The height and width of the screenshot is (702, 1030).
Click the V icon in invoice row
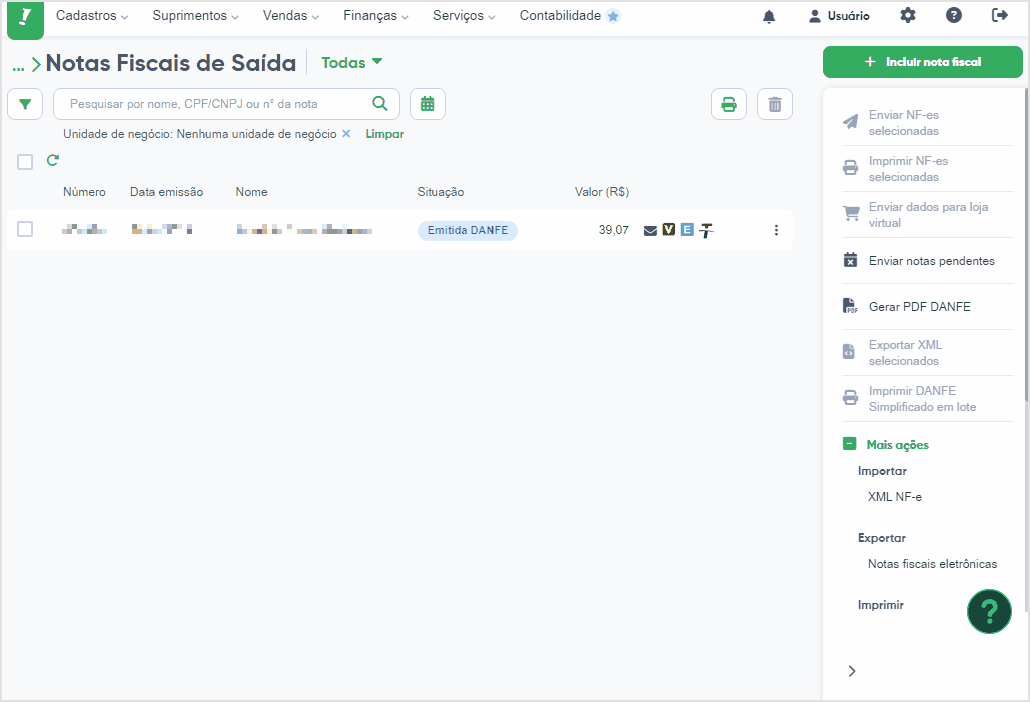pos(669,229)
